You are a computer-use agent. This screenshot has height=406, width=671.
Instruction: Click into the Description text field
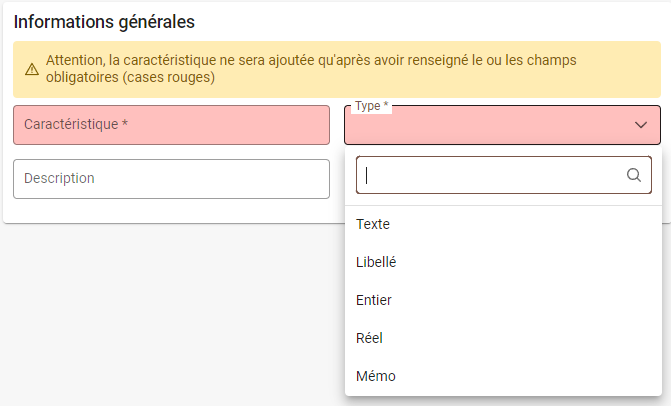[x=171, y=179]
